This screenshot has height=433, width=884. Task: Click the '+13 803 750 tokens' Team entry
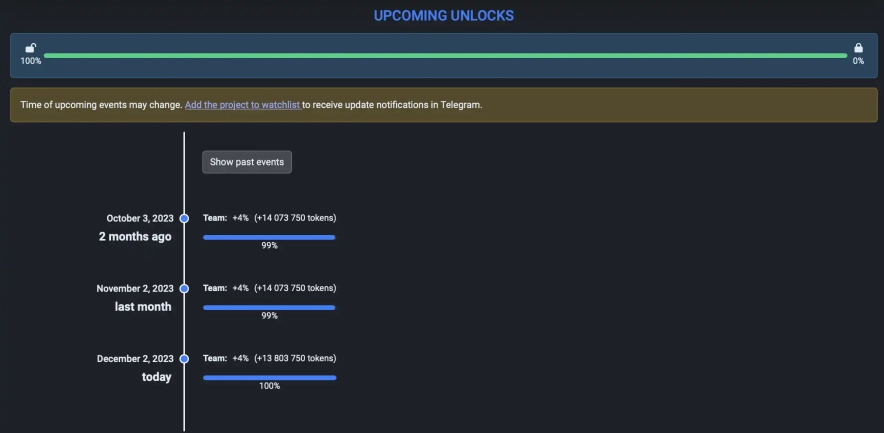click(x=269, y=358)
